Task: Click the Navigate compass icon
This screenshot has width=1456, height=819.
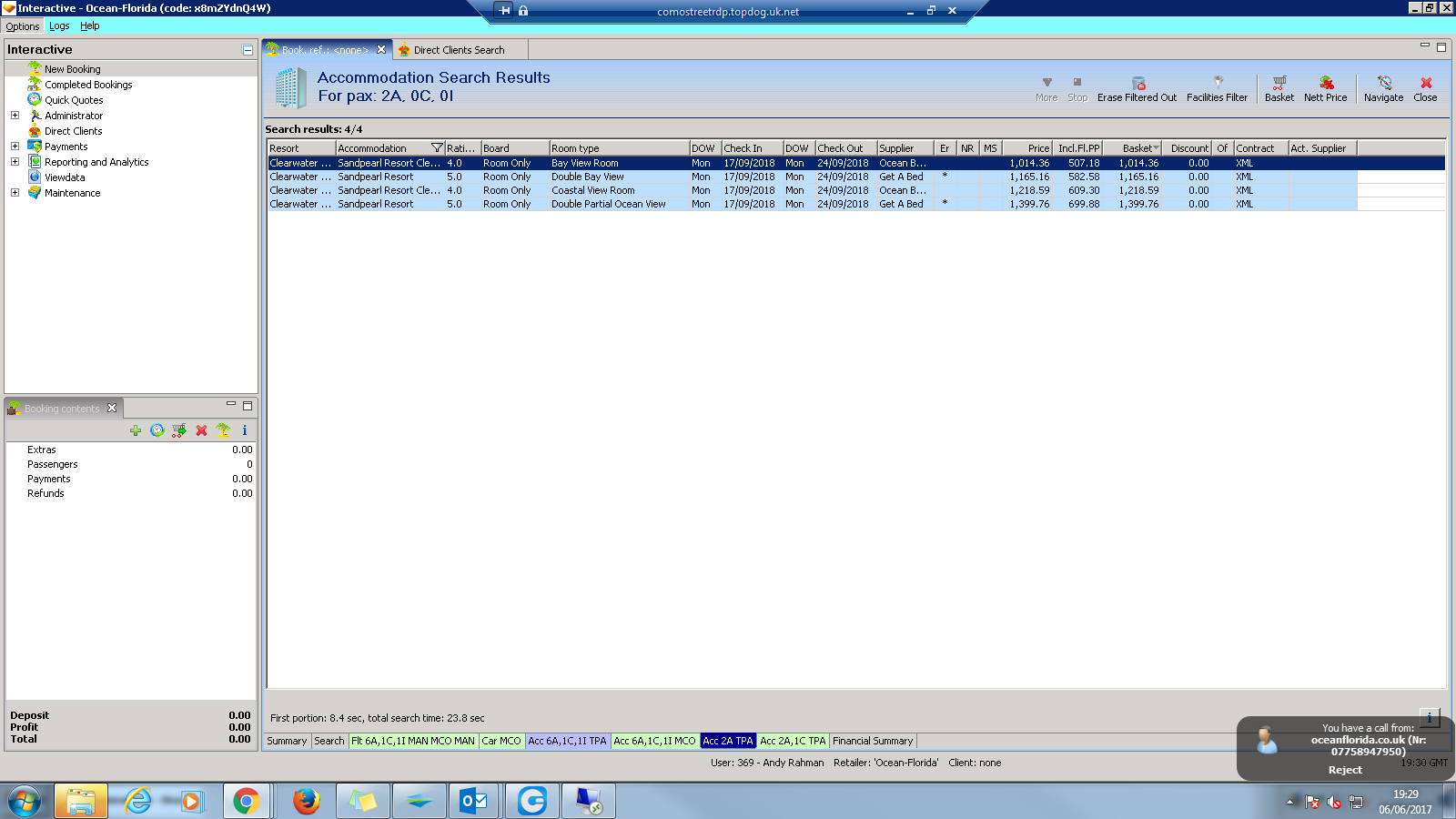Action: pyautogui.click(x=1384, y=83)
